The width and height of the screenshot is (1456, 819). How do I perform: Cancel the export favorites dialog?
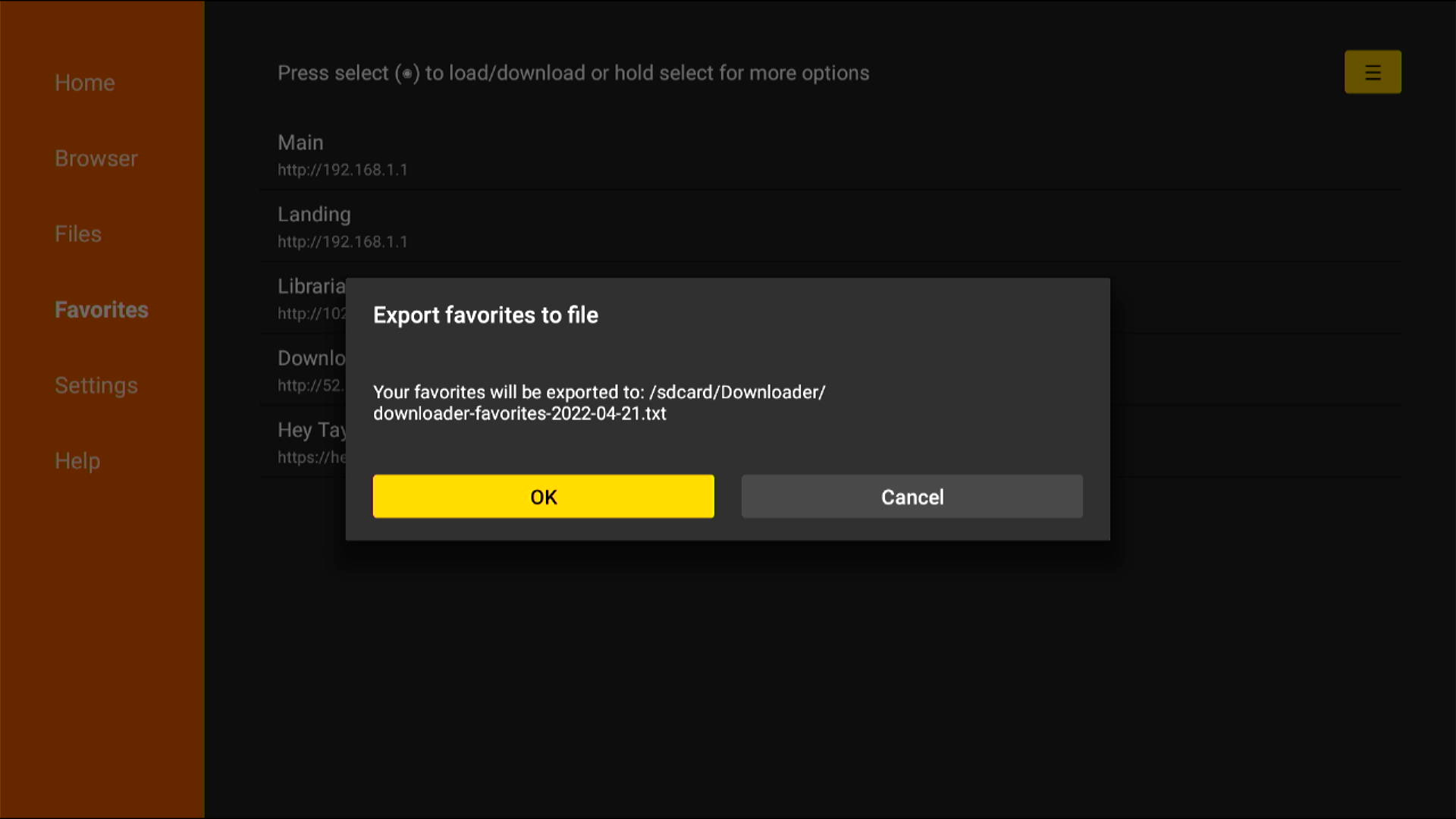[x=912, y=497]
